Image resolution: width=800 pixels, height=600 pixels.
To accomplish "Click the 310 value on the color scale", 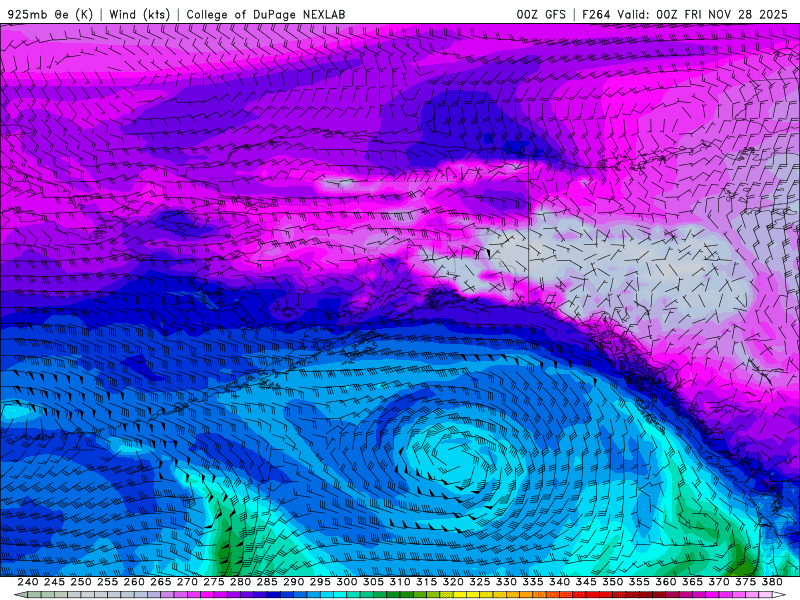I will click(x=399, y=582).
